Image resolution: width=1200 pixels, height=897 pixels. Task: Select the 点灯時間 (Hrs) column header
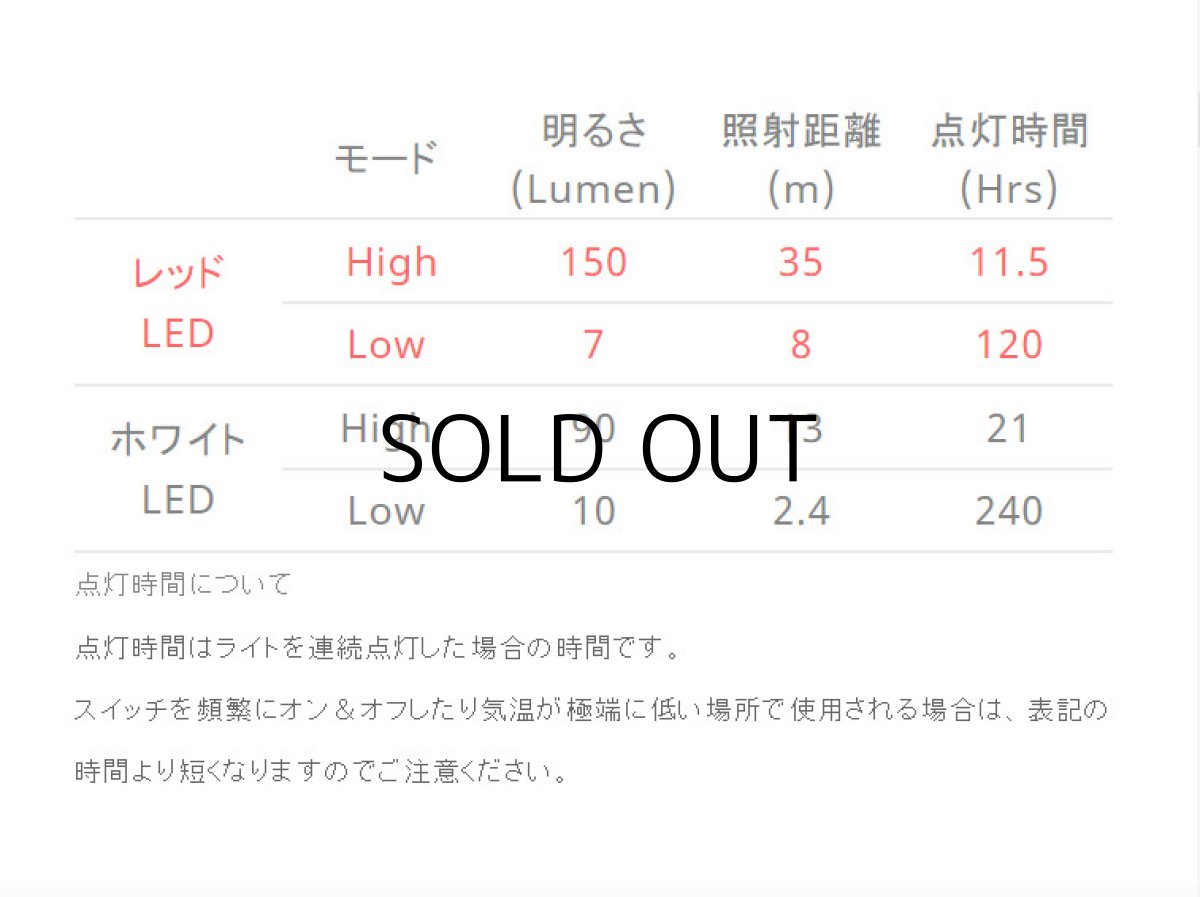point(1008,160)
